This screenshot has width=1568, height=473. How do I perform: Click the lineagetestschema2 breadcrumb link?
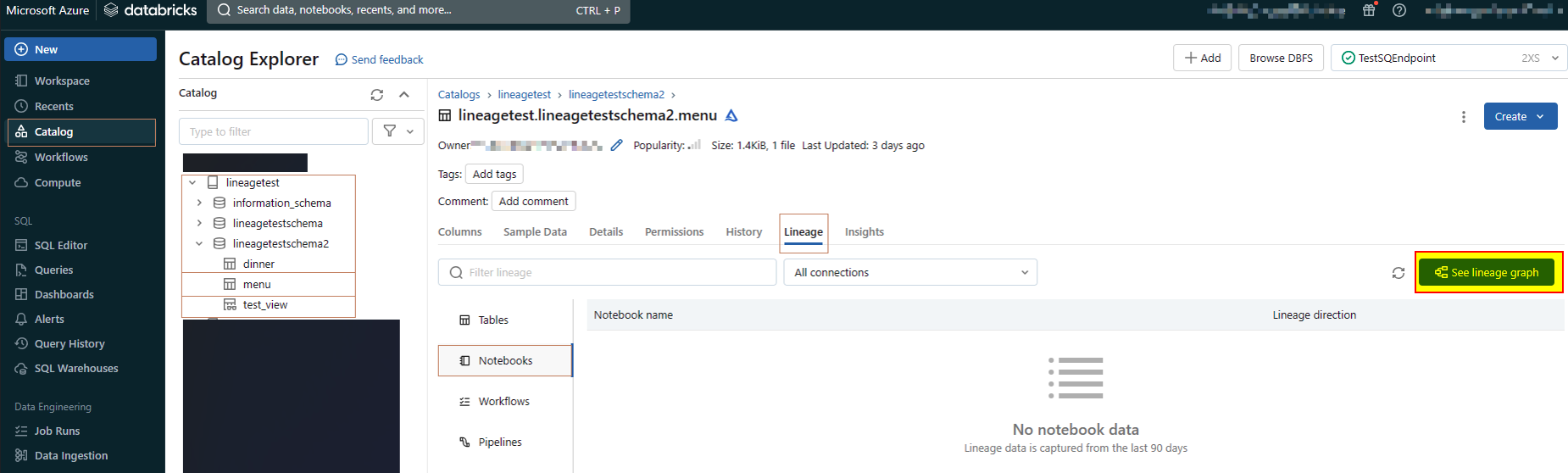(x=616, y=94)
